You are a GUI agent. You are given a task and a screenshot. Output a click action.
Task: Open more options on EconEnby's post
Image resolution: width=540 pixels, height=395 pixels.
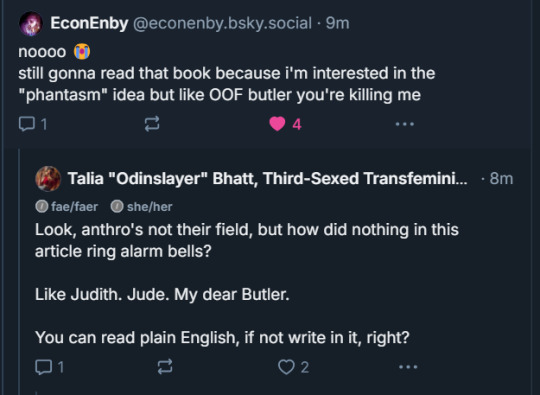pos(405,124)
